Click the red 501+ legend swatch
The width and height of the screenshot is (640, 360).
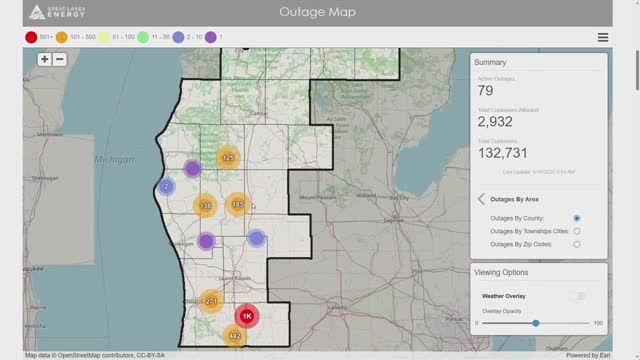point(31,37)
